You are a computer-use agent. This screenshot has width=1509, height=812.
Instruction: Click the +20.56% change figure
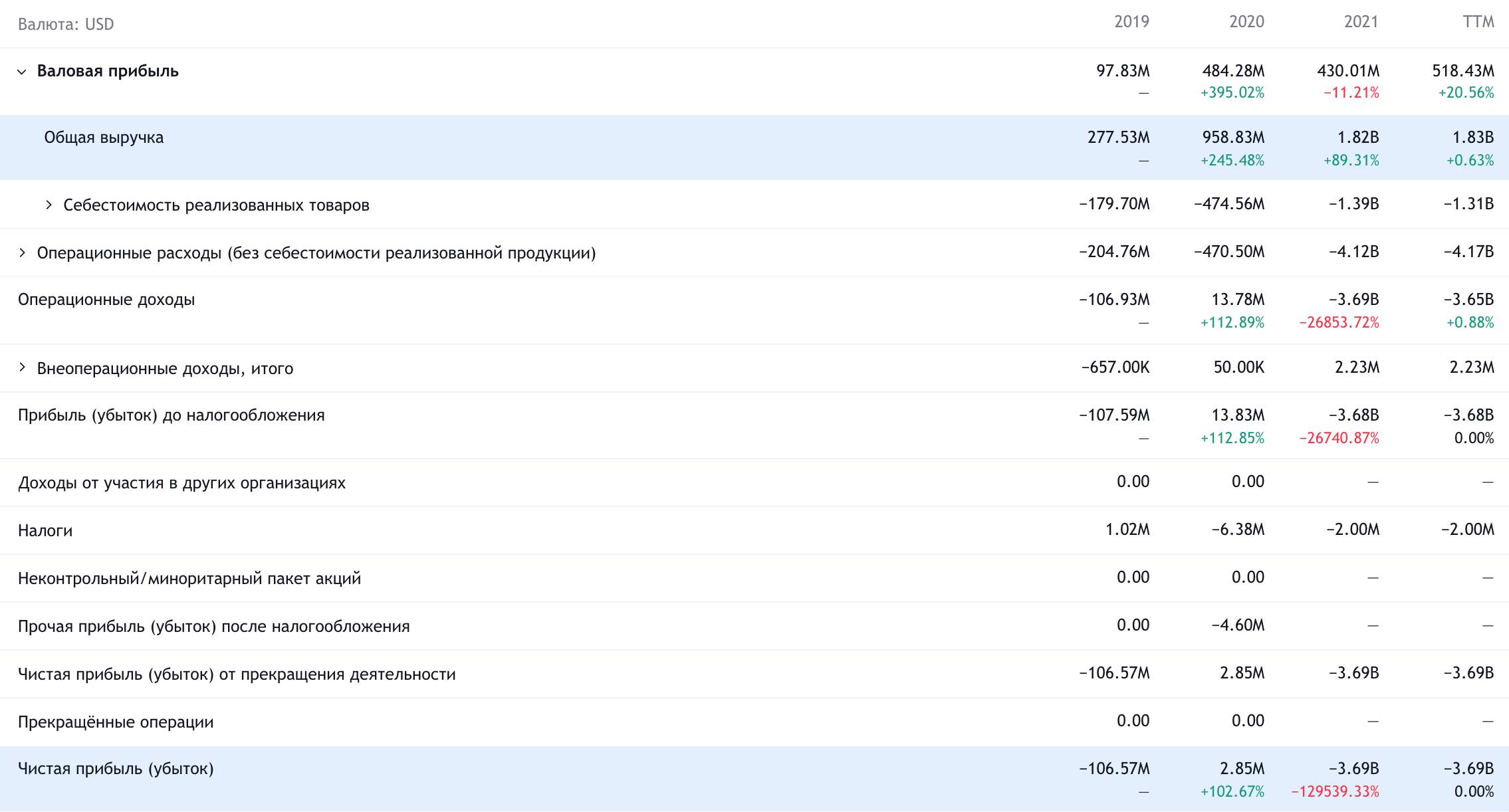click(1466, 93)
